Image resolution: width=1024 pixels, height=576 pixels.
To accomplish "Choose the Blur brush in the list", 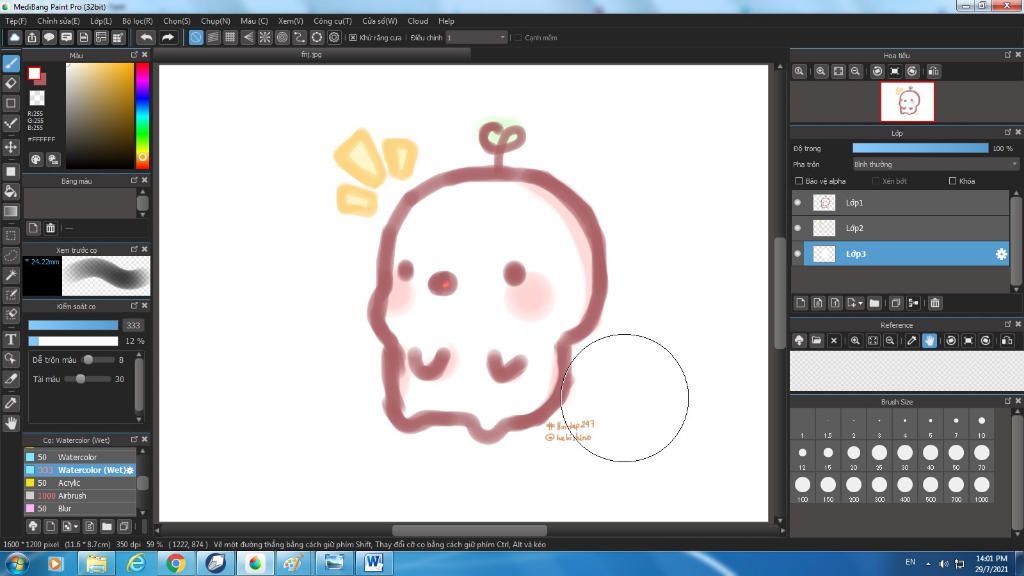I will [80, 508].
